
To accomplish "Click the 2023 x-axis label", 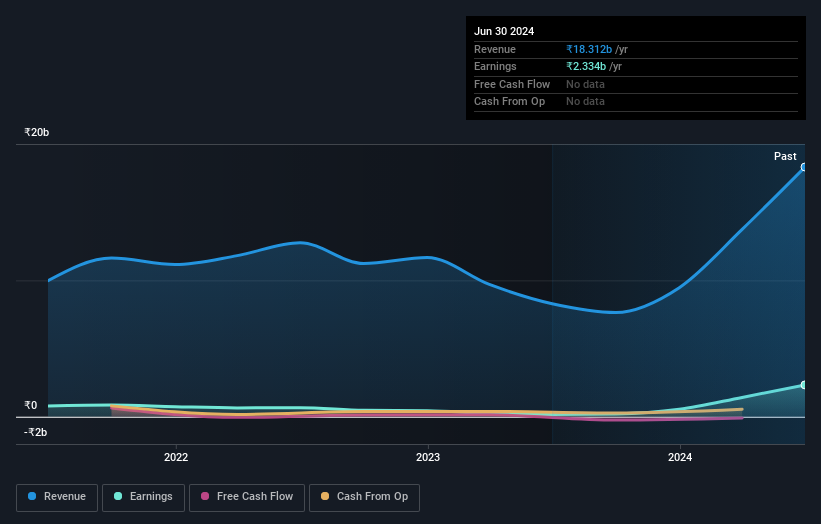I will pyautogui.click(x=428, y=457).
